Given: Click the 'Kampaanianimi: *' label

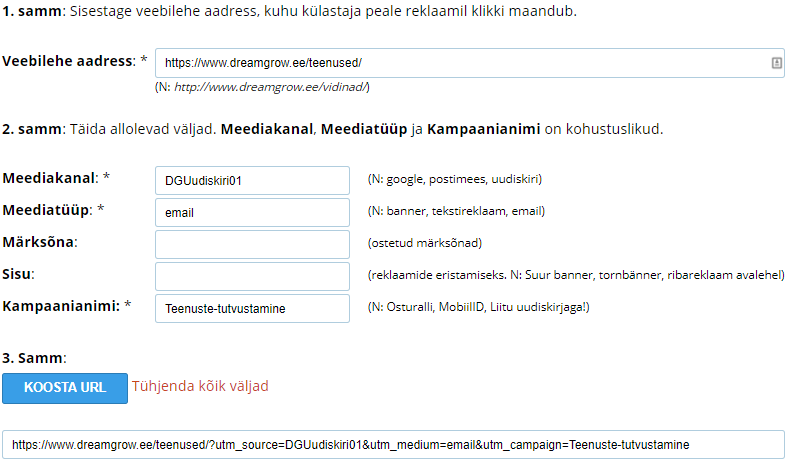Looking at the screenshot, I should tap(66, 306).
